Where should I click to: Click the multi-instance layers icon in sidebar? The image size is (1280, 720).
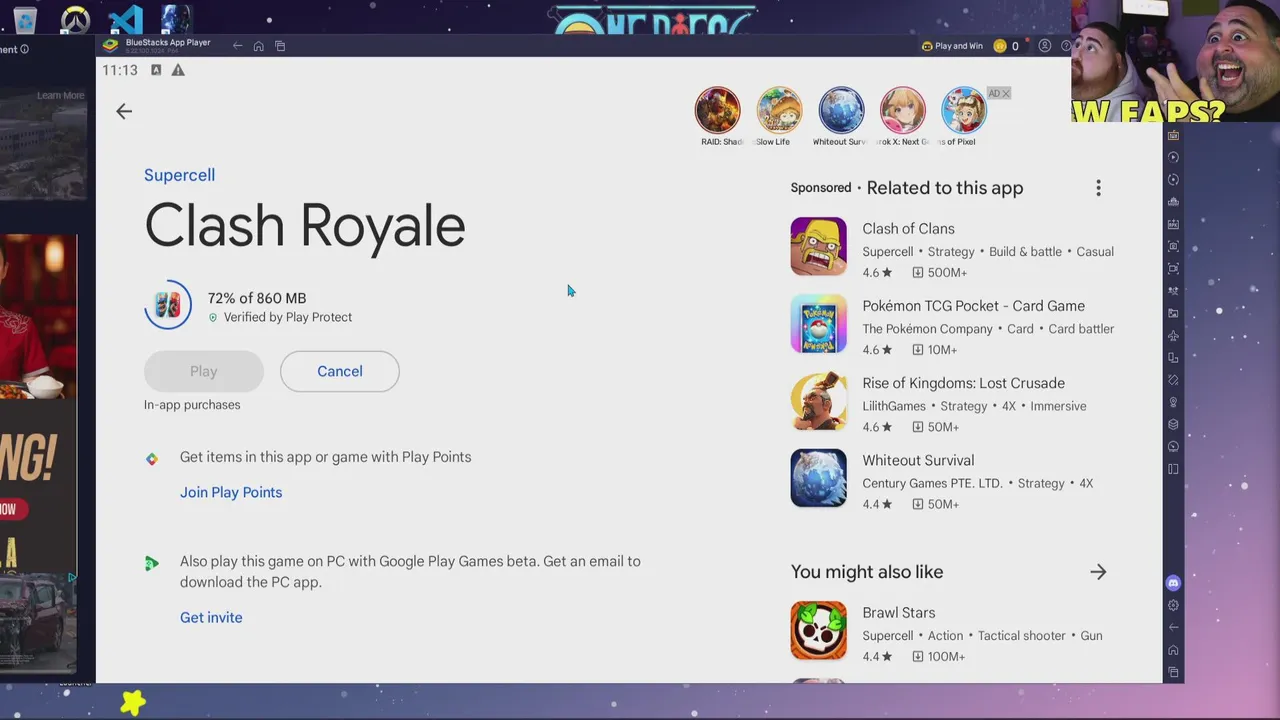(1174, 424)
